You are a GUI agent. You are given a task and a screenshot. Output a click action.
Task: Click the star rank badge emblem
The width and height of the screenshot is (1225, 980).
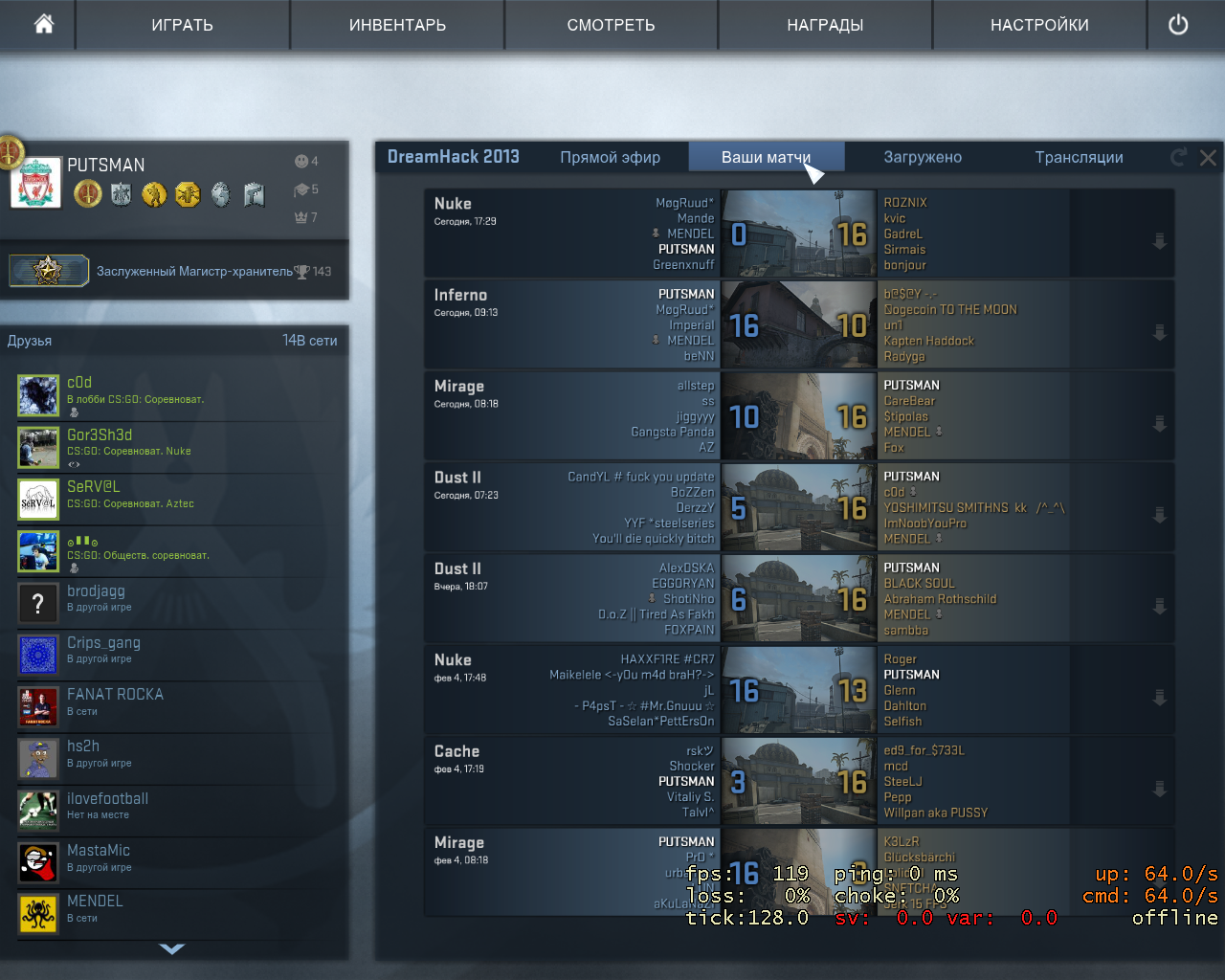pyautogui.click(x=48, y=271)
